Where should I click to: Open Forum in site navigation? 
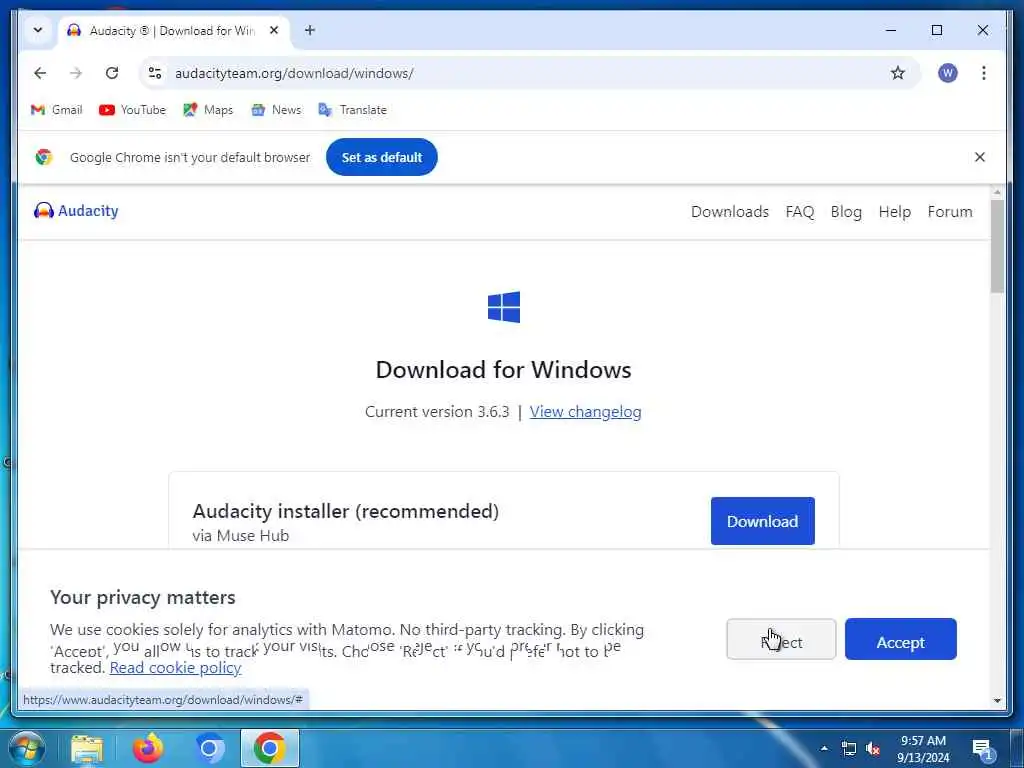point(950,212)
